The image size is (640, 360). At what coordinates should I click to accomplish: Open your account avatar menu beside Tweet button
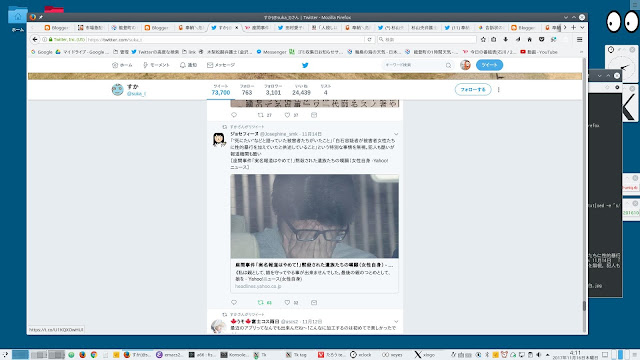tap(465, 65)
